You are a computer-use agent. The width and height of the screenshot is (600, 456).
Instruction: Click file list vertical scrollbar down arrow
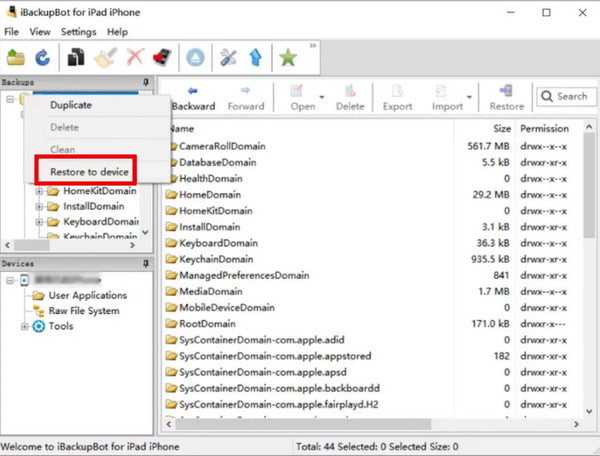589,412
